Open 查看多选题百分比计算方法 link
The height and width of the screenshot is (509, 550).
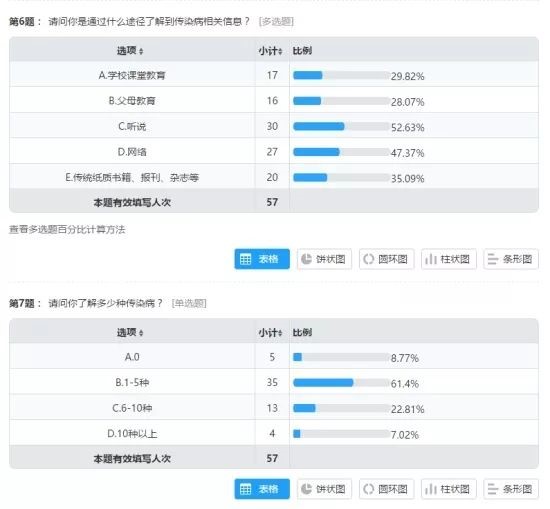pos(67,230)
